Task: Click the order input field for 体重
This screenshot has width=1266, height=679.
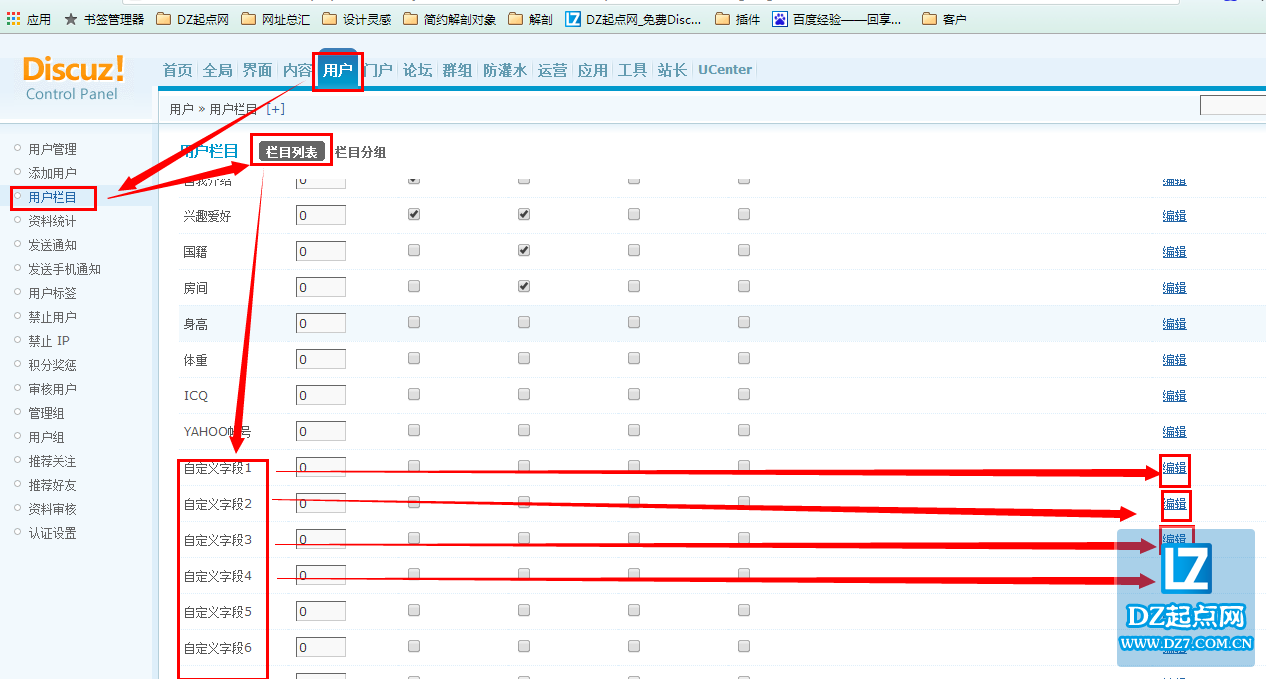Action: tap(320, 360)
